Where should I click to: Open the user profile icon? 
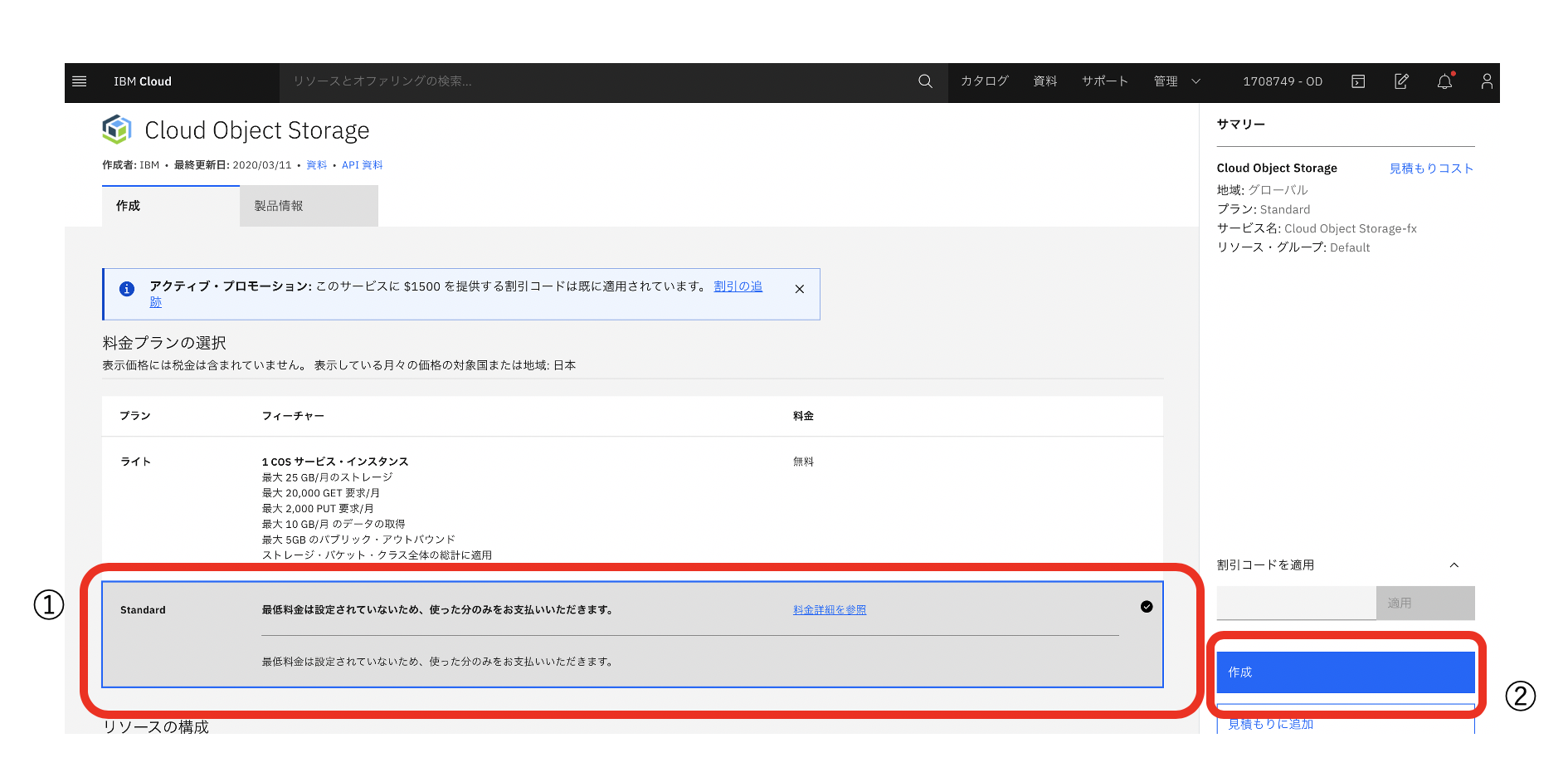(x=1487, y=81)
